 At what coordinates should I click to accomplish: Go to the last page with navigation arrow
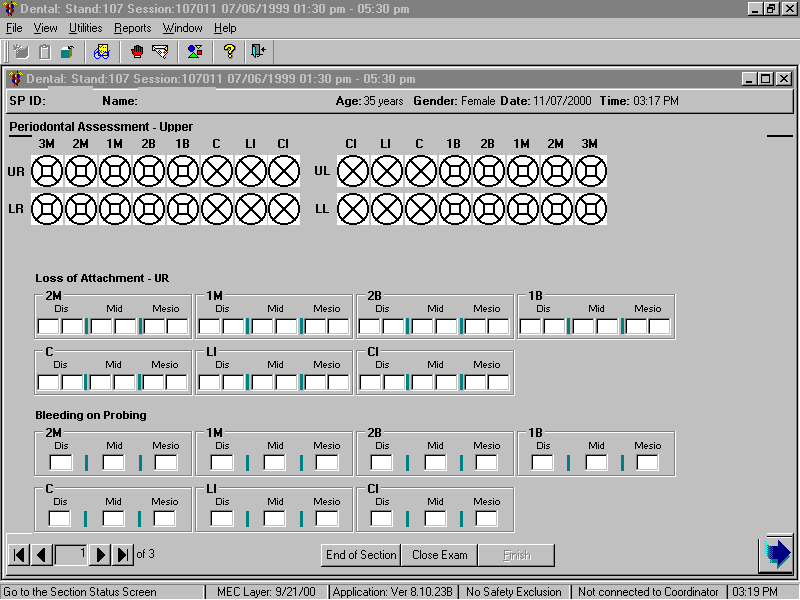tap(123, 554)
